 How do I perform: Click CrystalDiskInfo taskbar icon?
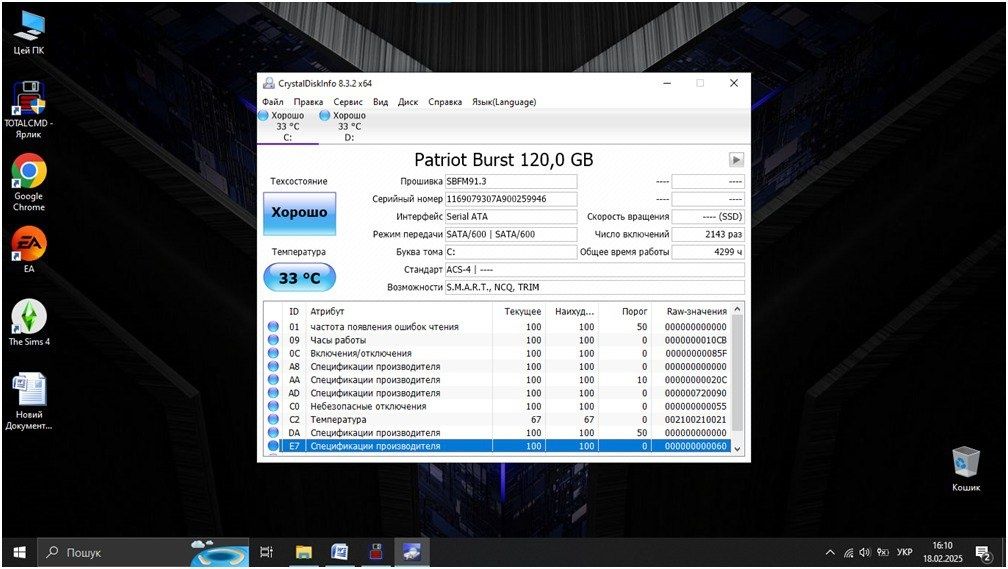tap(412, 552)
